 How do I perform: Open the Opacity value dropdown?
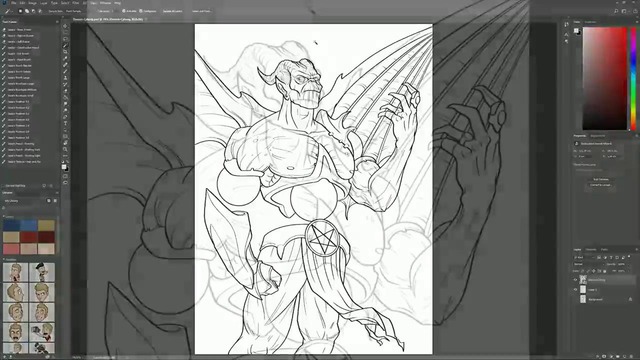(x=629, y=264)
